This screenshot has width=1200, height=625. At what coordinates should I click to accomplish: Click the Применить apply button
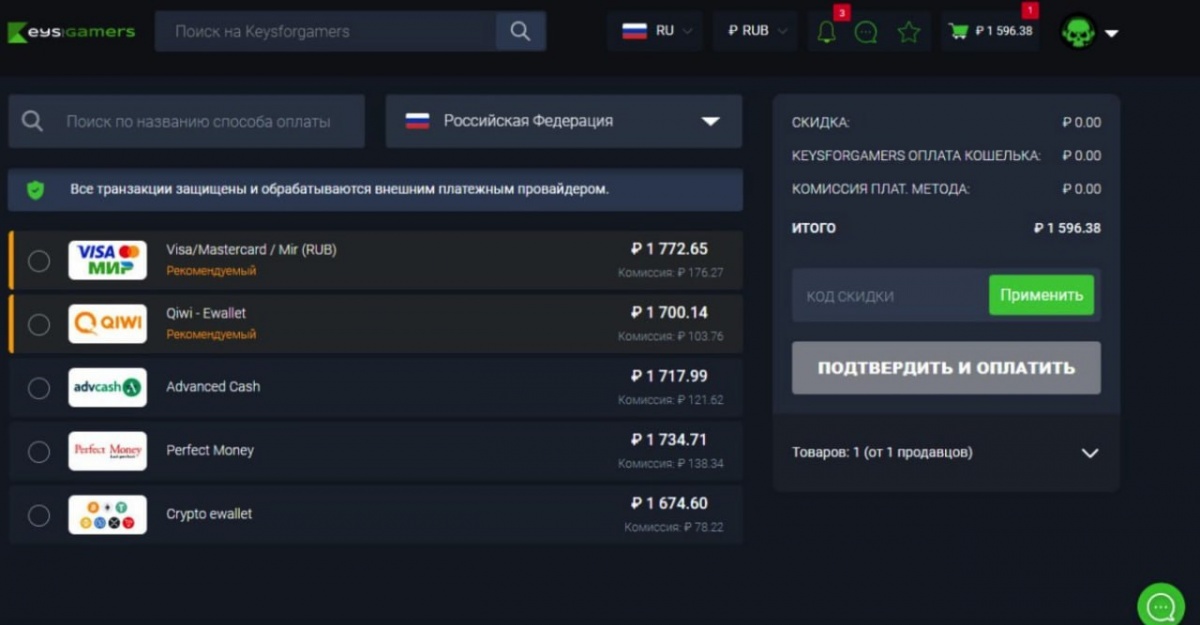pyautogui.click(x=1041, y=295)
